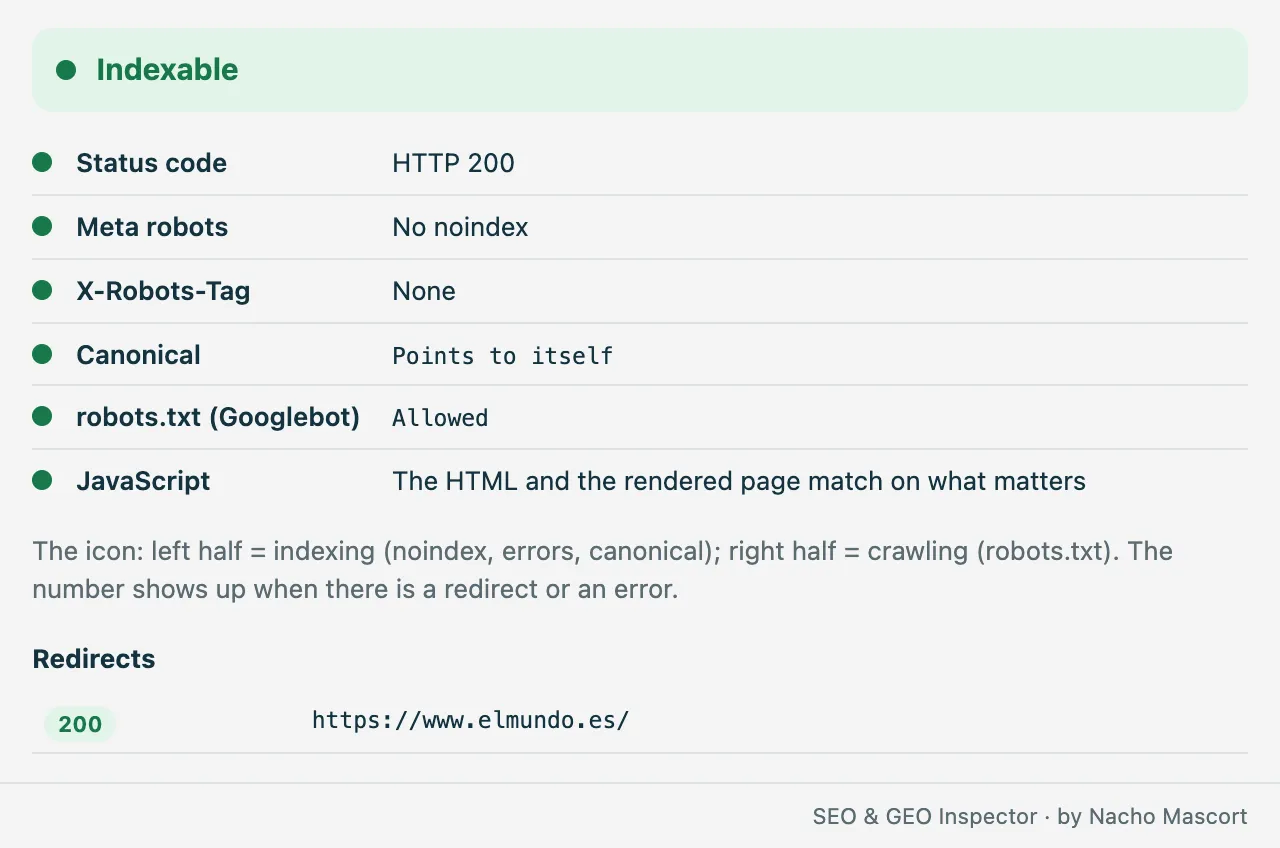Click the 200 status badge under Redirects
1280x848 pixels.
coord(80,724)
